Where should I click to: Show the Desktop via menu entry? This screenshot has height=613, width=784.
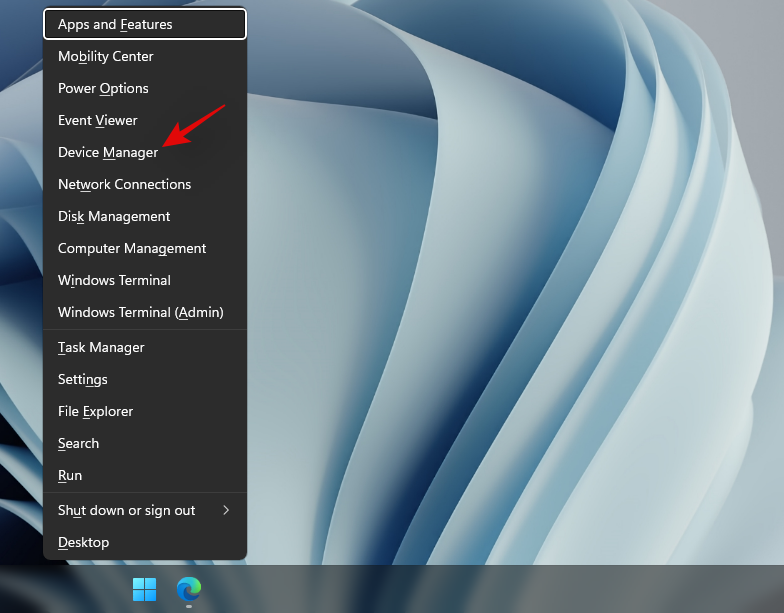point(145,542)
